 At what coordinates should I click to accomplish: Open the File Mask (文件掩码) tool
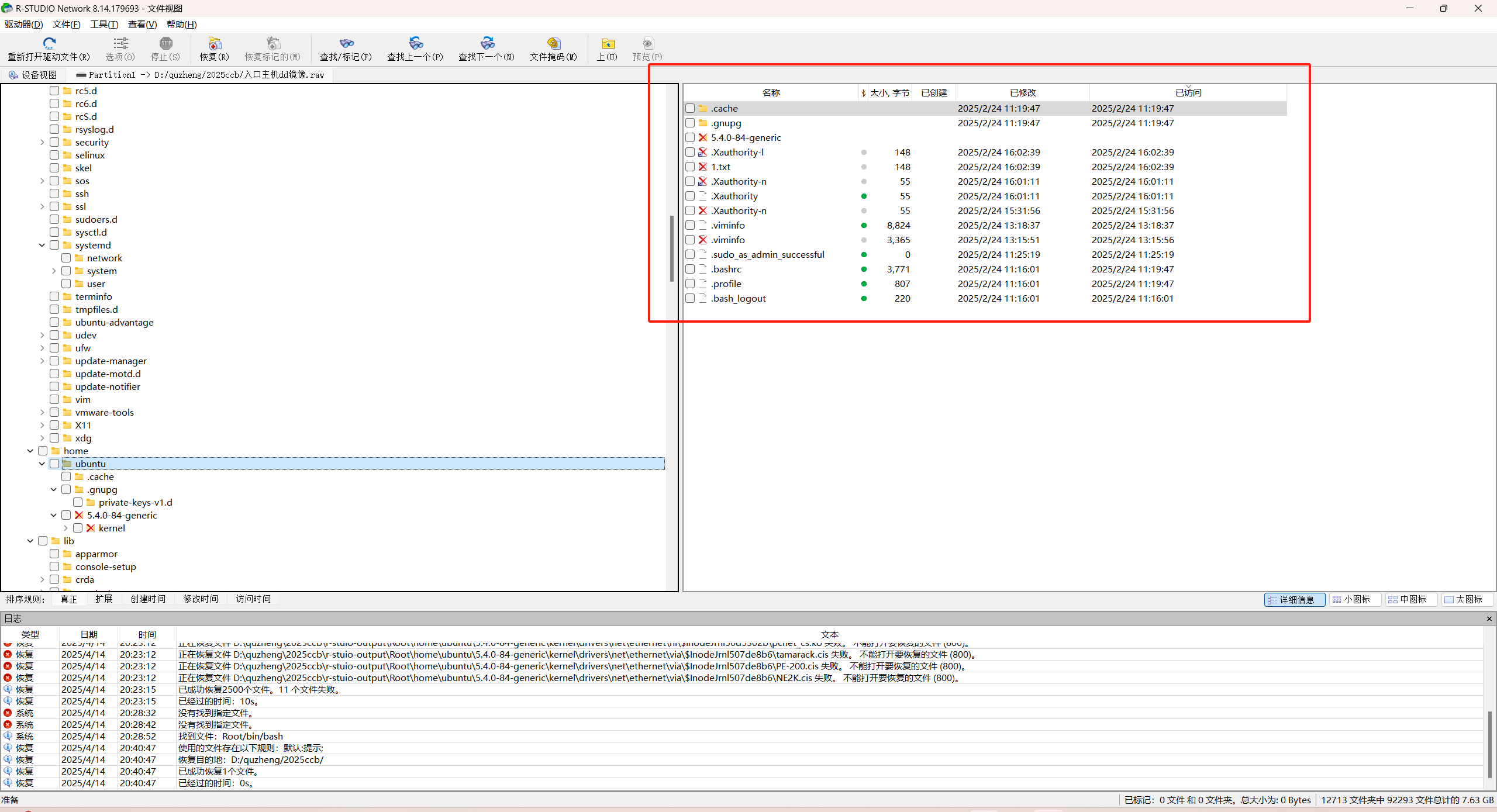pos(553,43)
